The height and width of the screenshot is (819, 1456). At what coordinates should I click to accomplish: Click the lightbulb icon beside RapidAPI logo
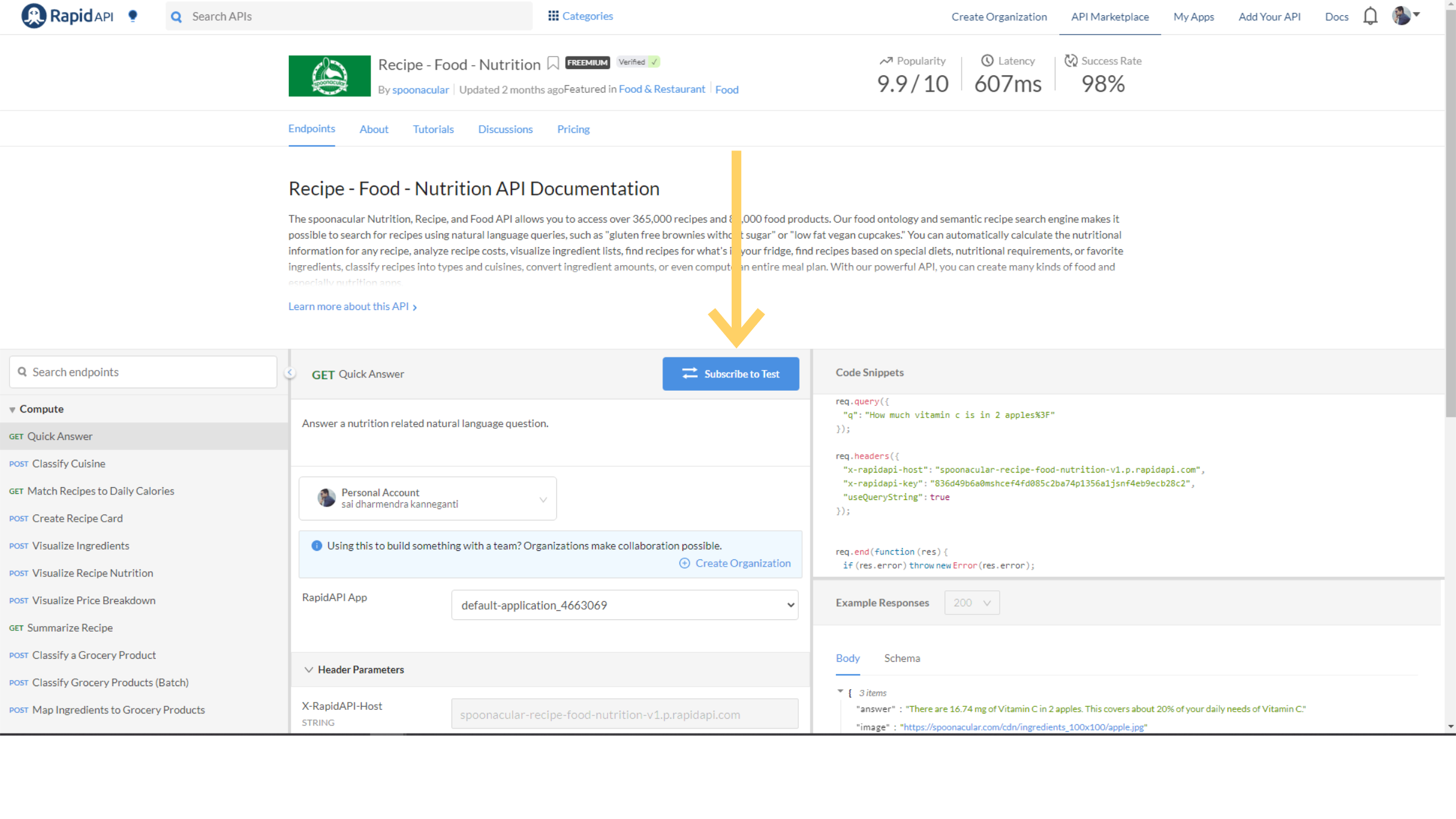[133, 16]
